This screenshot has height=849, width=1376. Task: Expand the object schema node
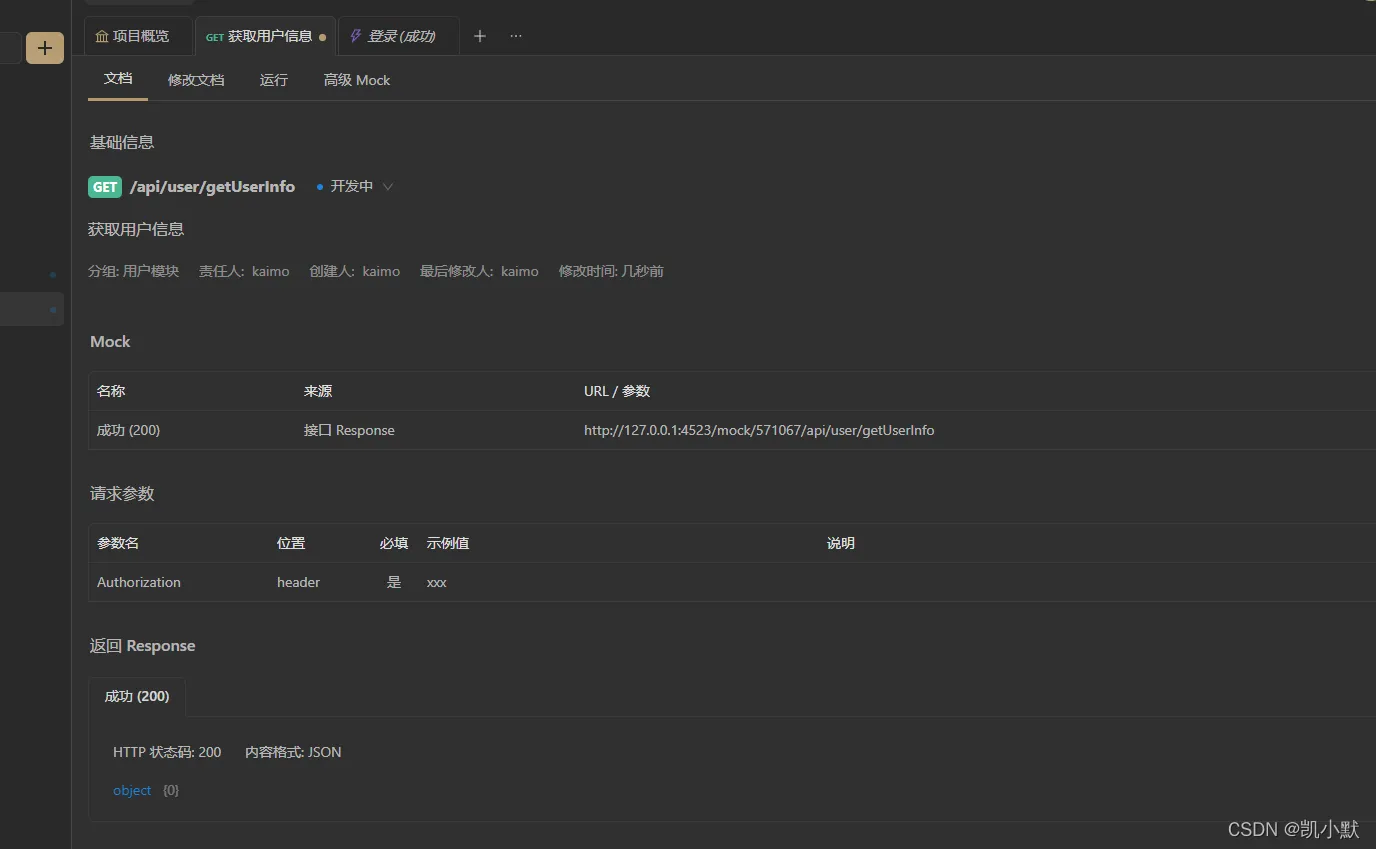(132, 790)
